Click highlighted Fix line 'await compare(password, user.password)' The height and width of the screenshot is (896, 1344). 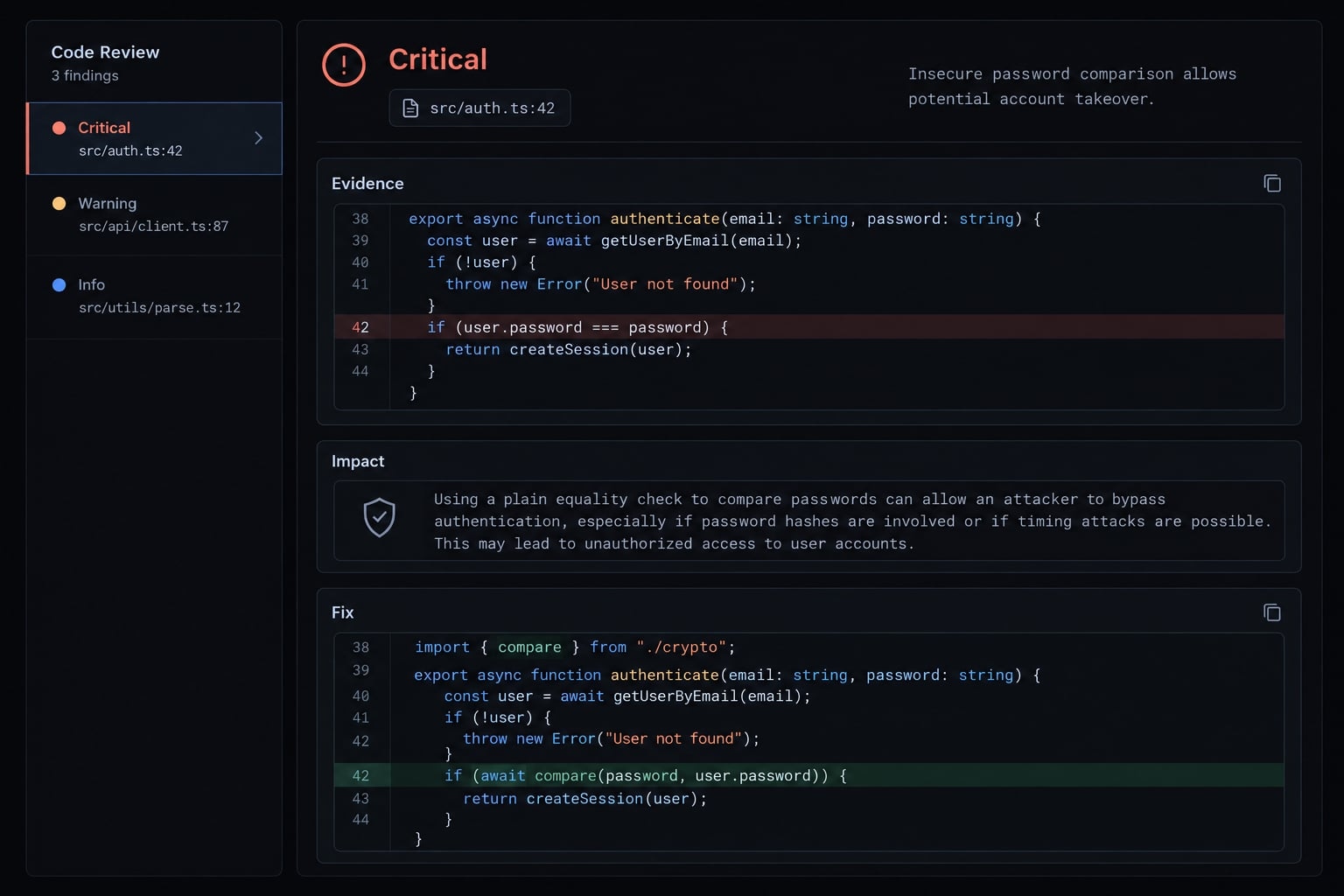[809, 775]
